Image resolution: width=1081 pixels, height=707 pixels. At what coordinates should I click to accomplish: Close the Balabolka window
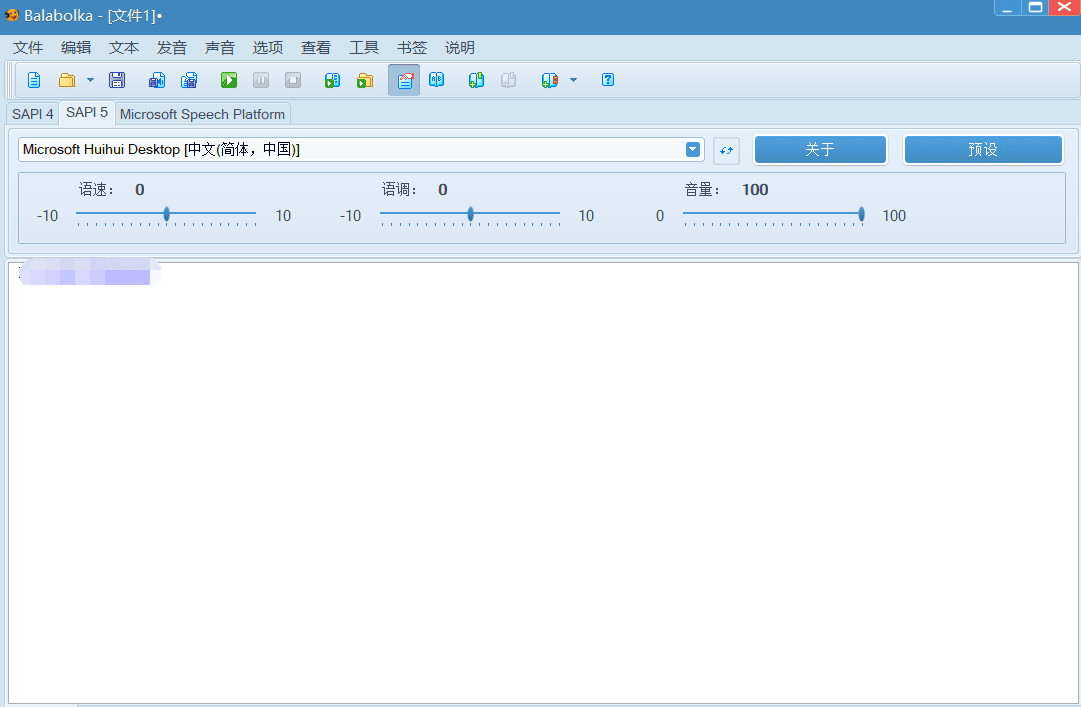[1064, 8]
